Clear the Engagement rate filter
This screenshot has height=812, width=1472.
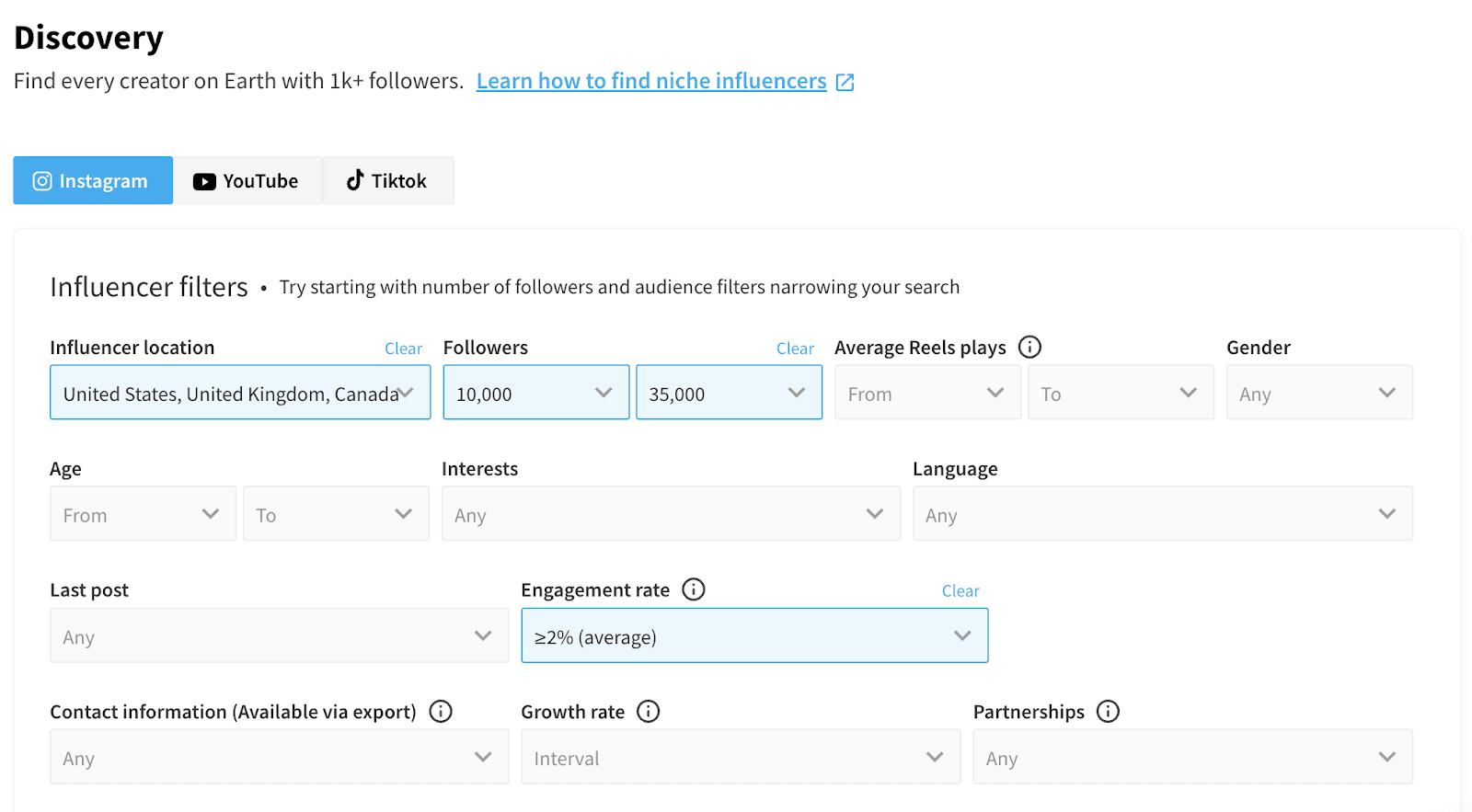(x=960, y=591)
